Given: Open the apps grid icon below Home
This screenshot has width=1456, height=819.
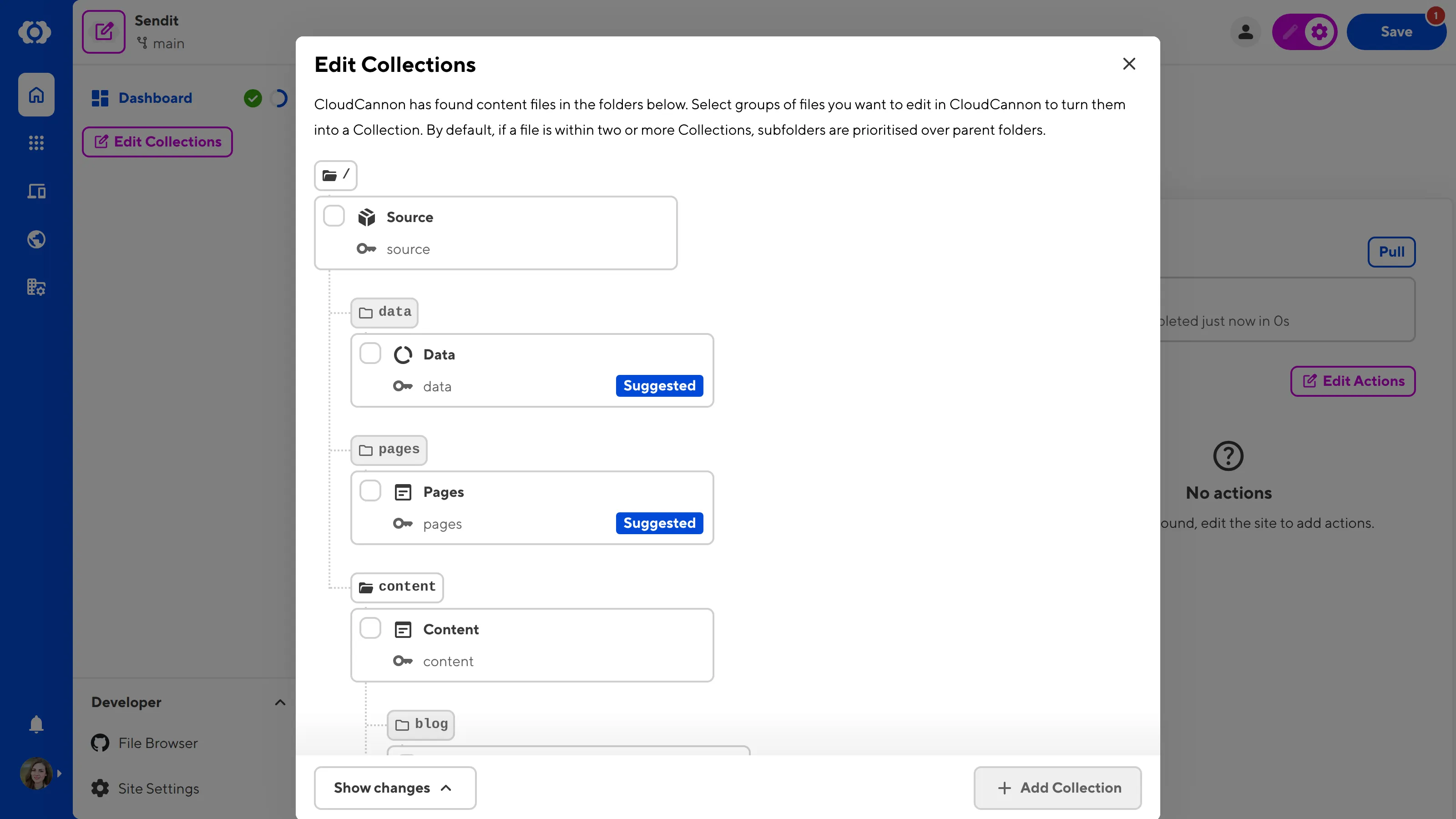Looking at the screenshot, I should [36, 143].
